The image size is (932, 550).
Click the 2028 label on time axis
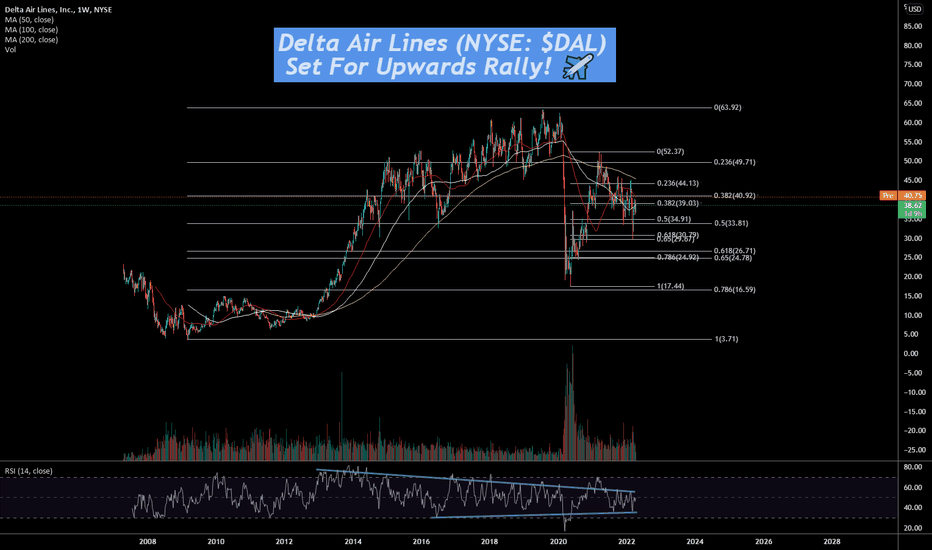pos(832,542)
